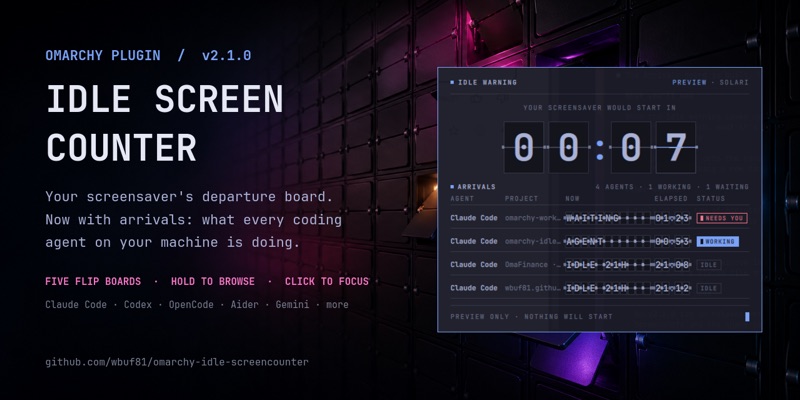Click the blinking cursor block in panel footer

(x=747, y=317)
